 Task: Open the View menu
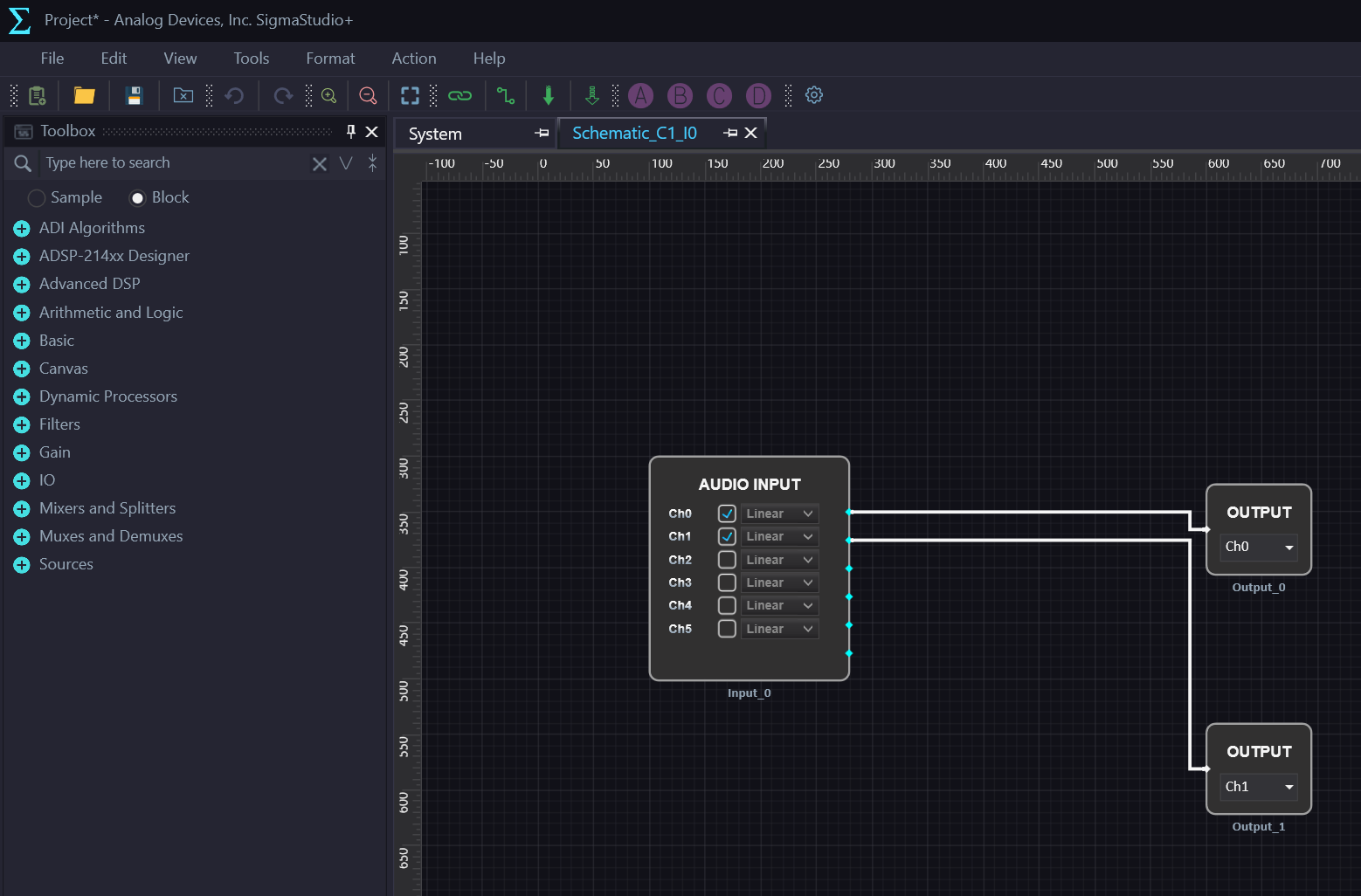[x=180, y=59]
